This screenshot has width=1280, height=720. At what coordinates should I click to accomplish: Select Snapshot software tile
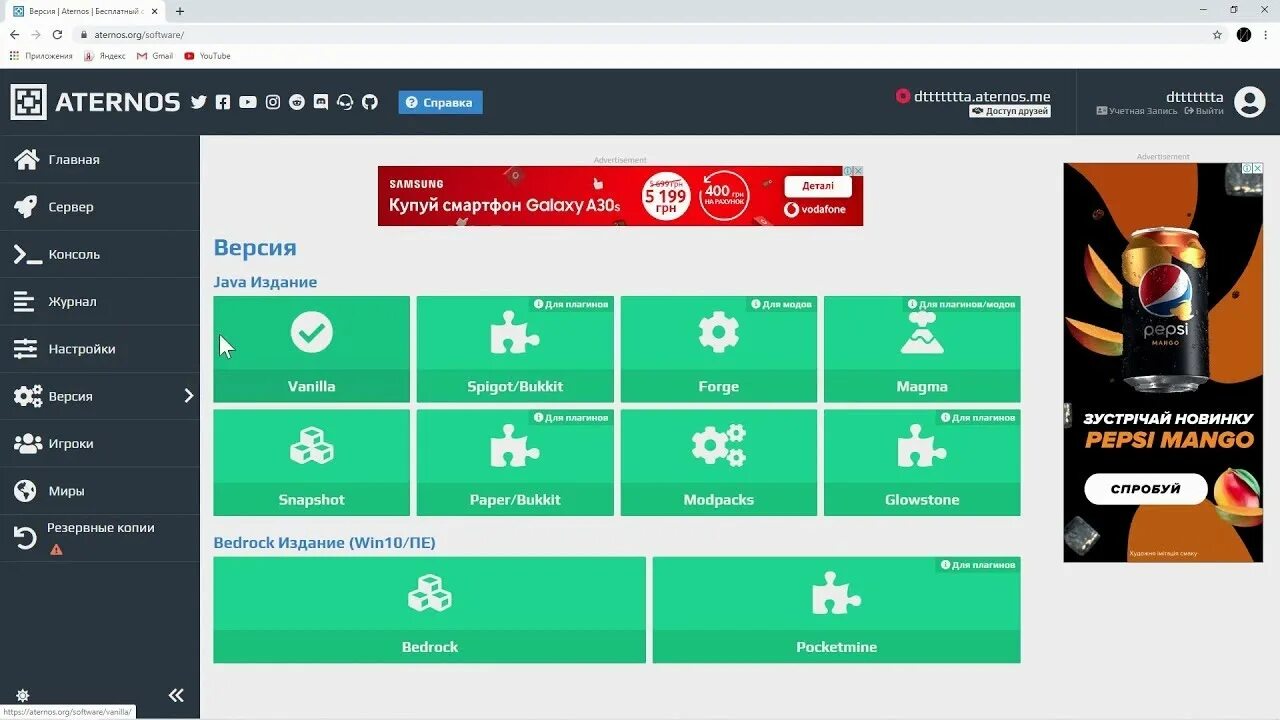312,463
